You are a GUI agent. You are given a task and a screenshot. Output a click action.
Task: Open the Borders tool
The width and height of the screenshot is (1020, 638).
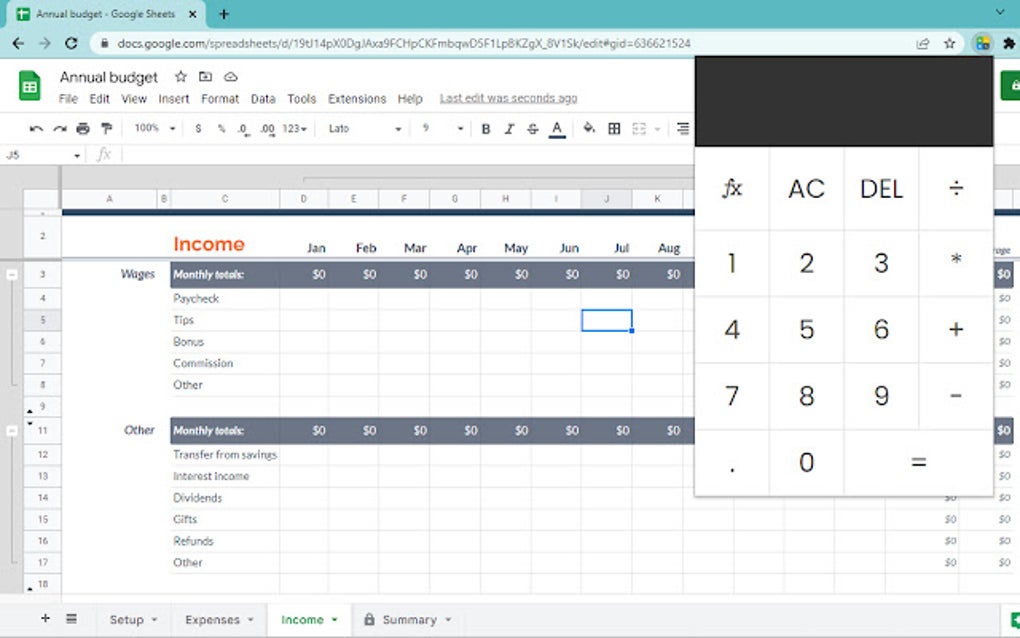click(613, 129)
